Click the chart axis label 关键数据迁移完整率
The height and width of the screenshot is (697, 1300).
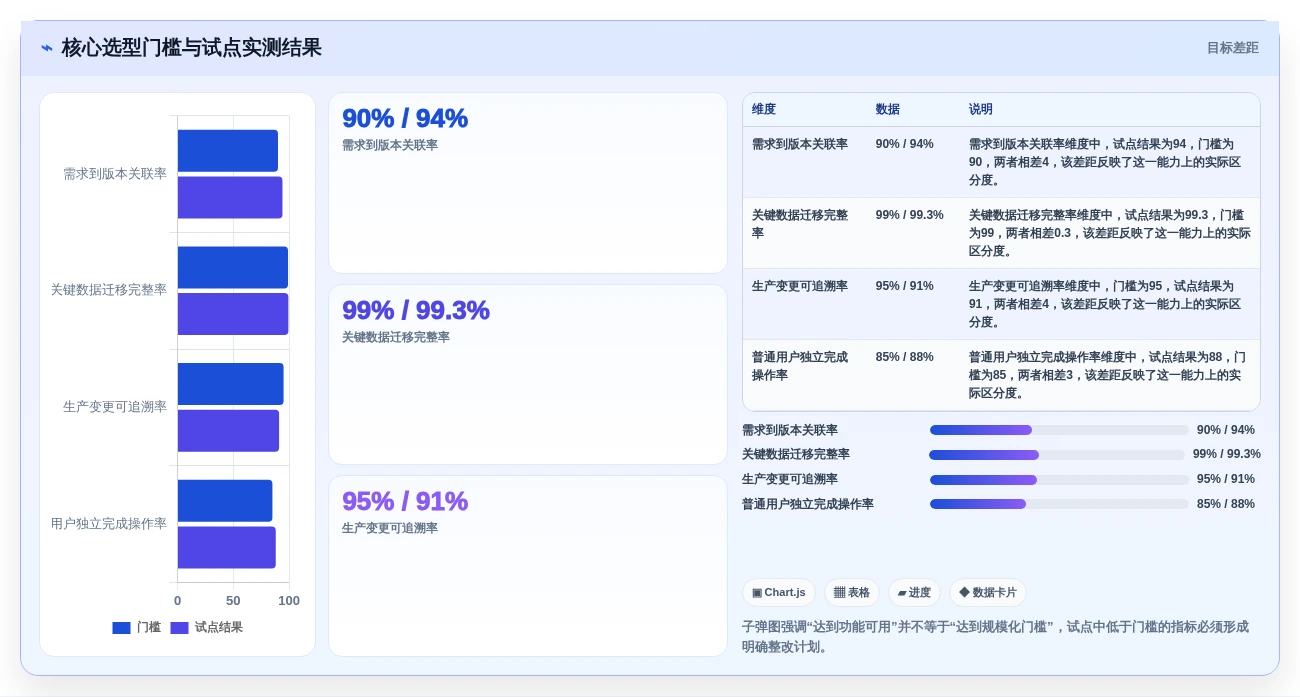tap(109, 290)
